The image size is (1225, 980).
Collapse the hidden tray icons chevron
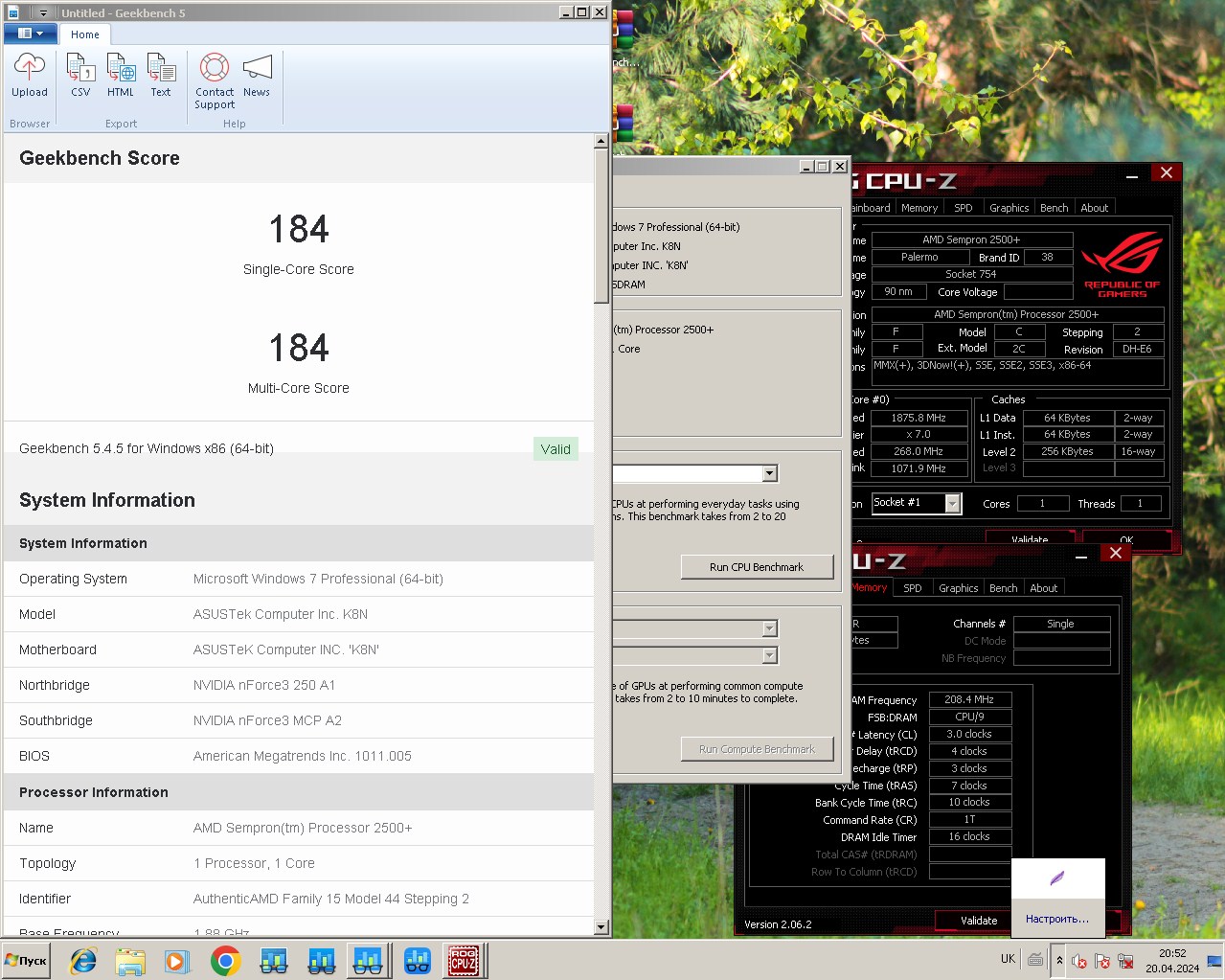(1059, 960)
